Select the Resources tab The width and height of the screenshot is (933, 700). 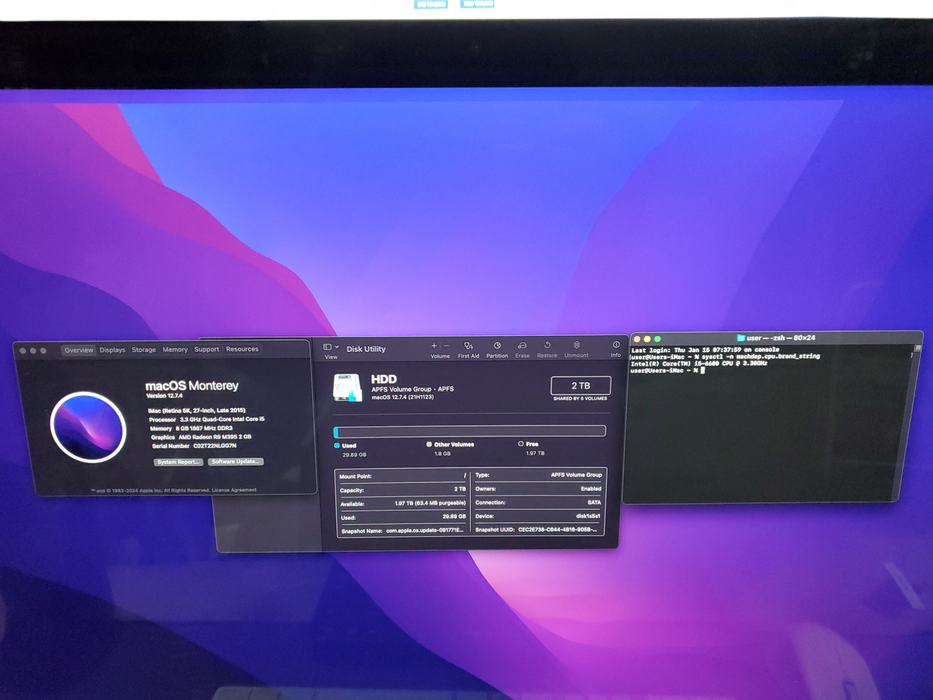point(242,349)
